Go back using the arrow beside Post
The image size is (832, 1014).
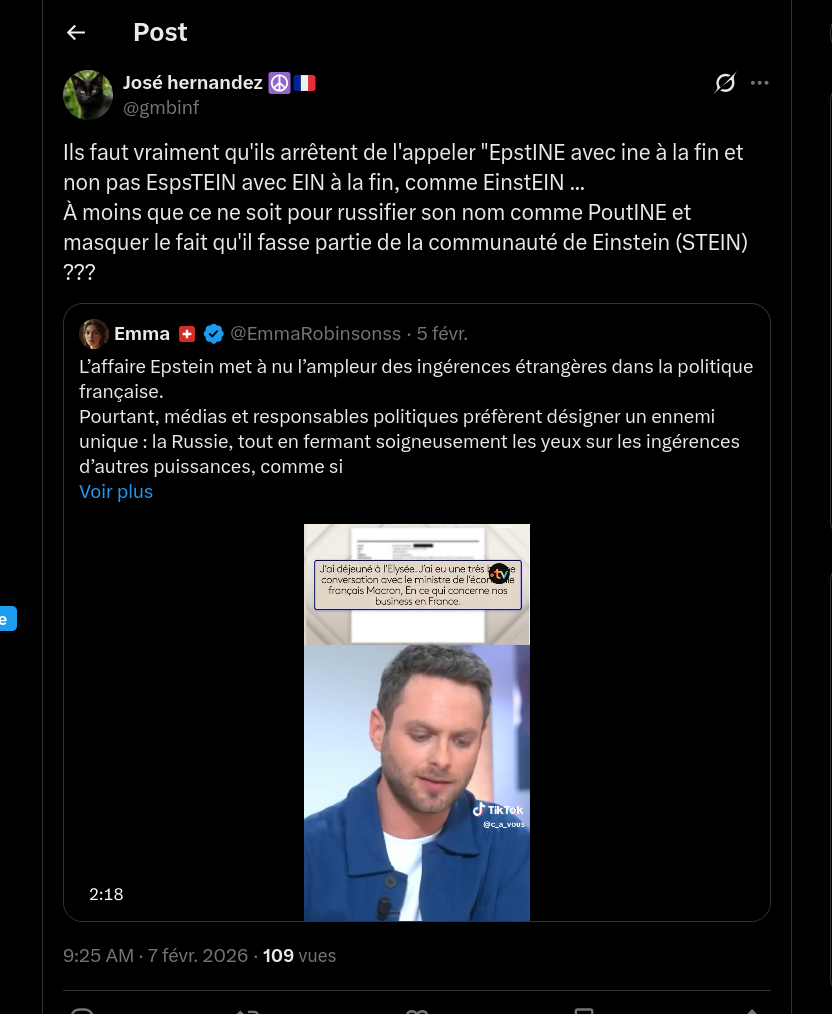[76, 32]
